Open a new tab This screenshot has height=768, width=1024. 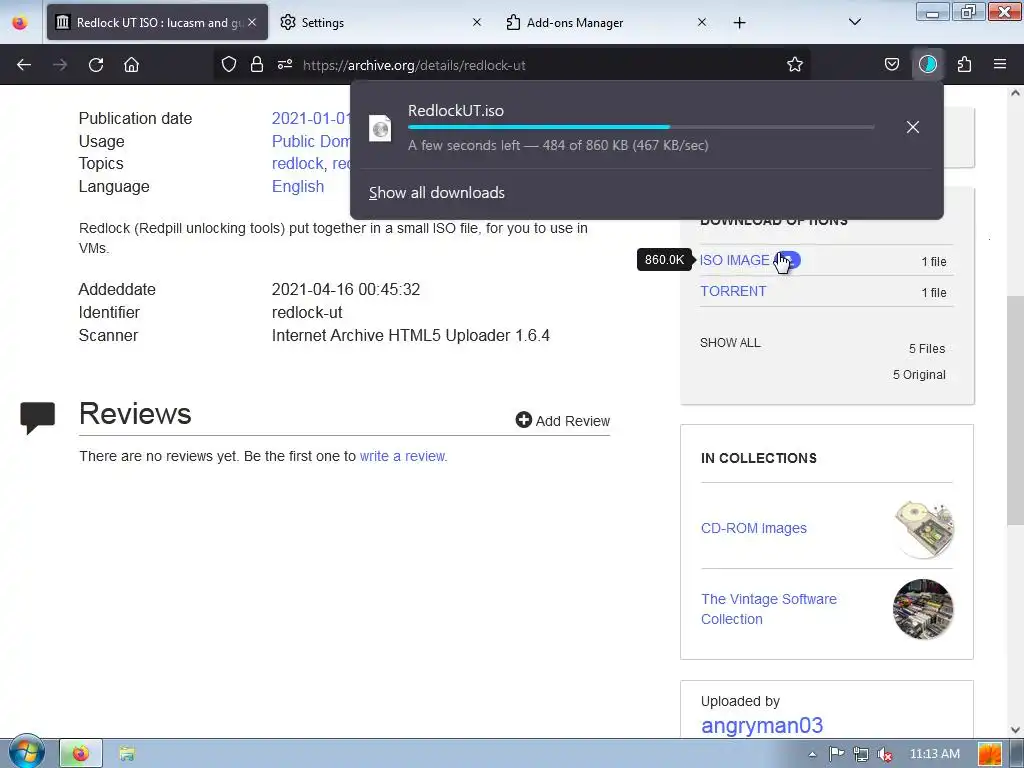pos(739,23)
